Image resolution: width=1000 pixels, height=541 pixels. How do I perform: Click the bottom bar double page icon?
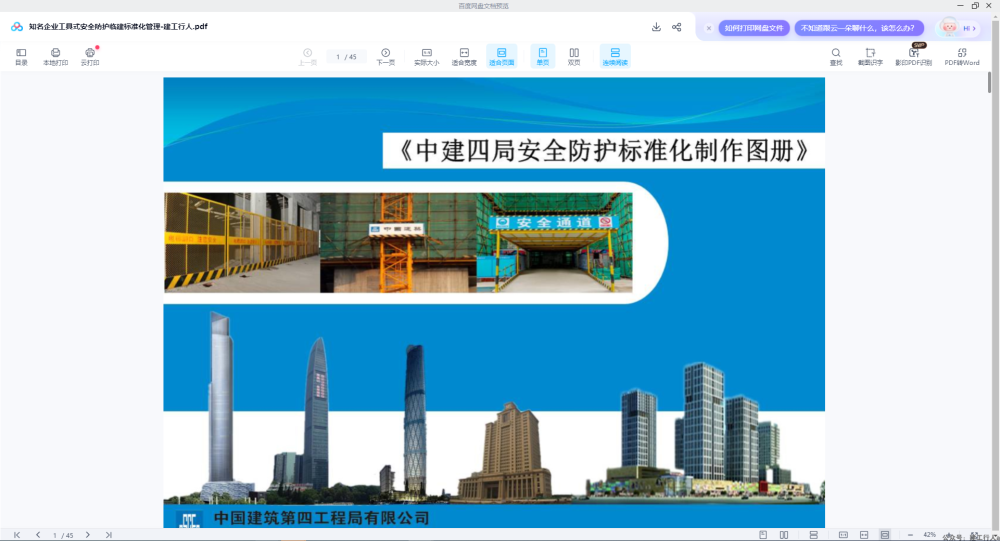784,535
